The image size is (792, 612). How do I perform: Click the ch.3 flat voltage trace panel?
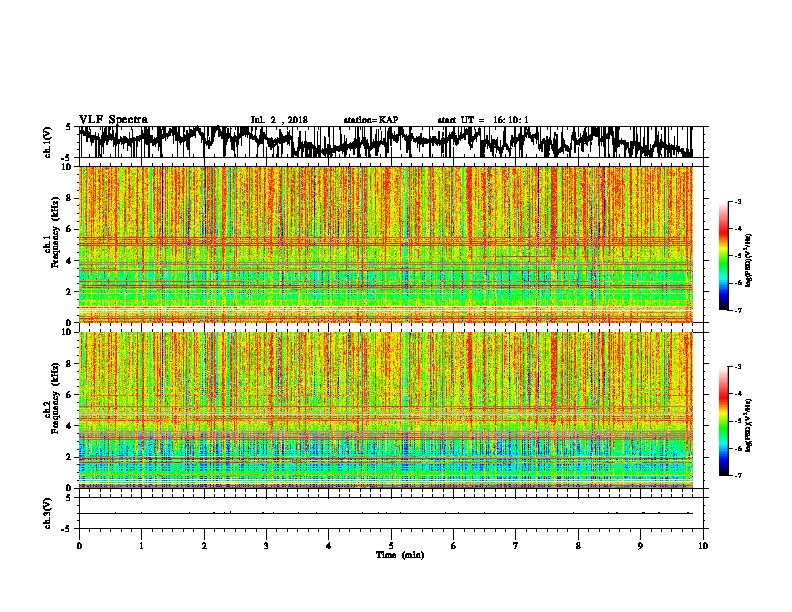pyautogui.click(x=393, y=513)
